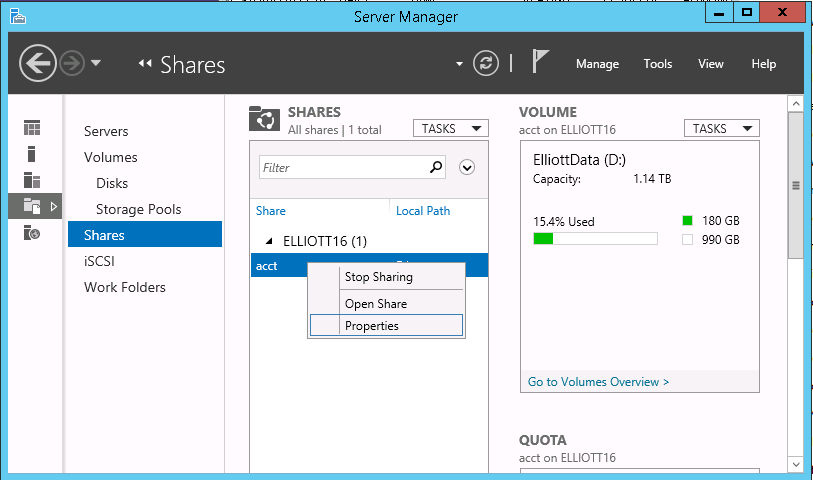
Task: Collapse the ELLIOTT16 (1) group
Action: [x=269, y=241]
